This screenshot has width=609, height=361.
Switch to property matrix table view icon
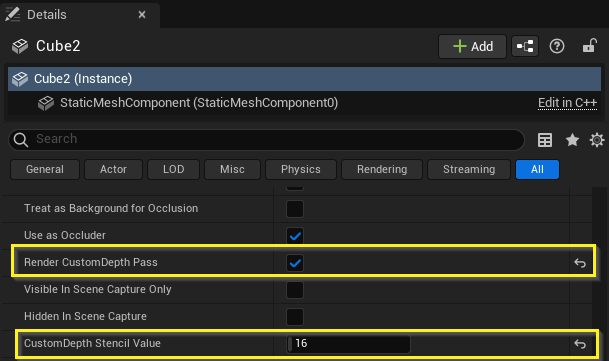pos(545,140)
